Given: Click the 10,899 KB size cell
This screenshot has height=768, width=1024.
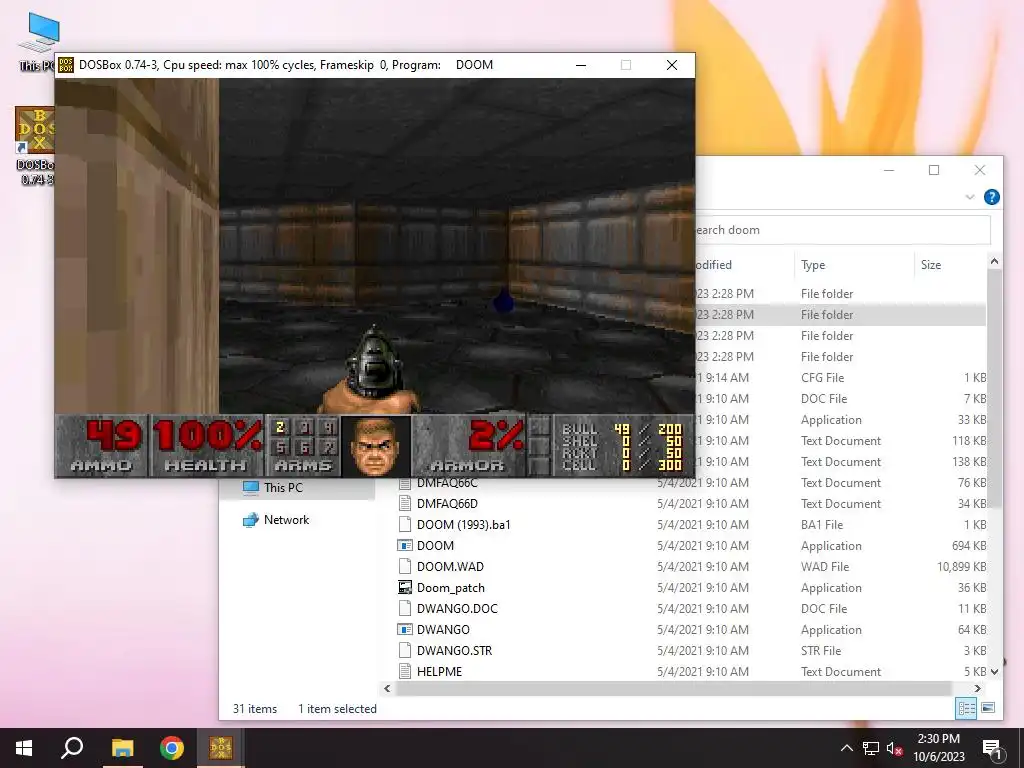Looking at the screenshot, I should click(x=961, y=566).
